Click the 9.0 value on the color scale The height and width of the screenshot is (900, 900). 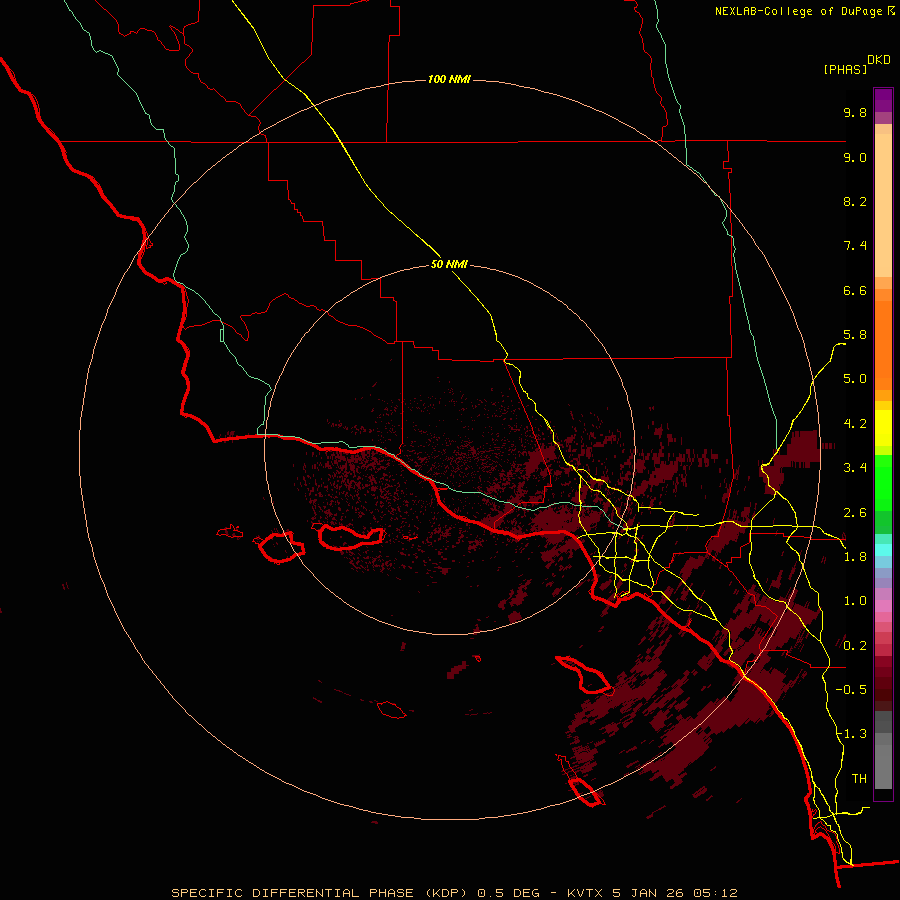[x=855, y=157]
